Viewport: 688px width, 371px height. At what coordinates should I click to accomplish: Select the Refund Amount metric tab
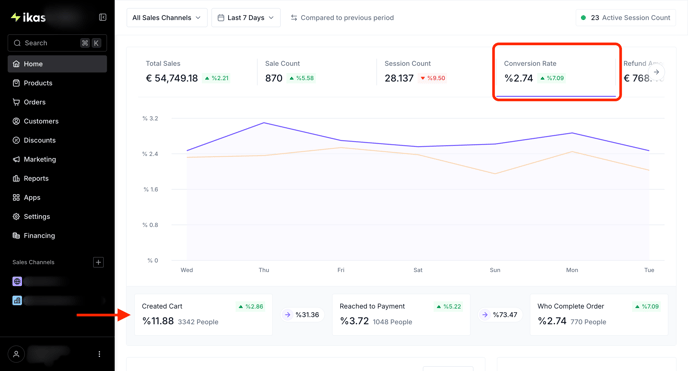pos(641,71)
